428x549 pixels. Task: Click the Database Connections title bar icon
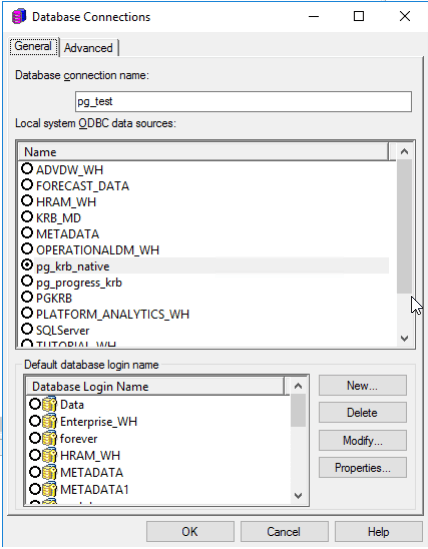pyautogui.click(x=19, y=16)
